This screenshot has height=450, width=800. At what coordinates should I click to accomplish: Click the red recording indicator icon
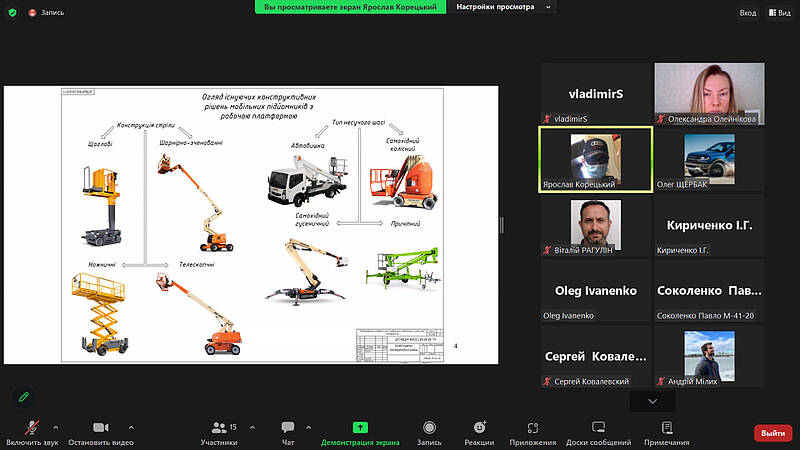point(32,13)
